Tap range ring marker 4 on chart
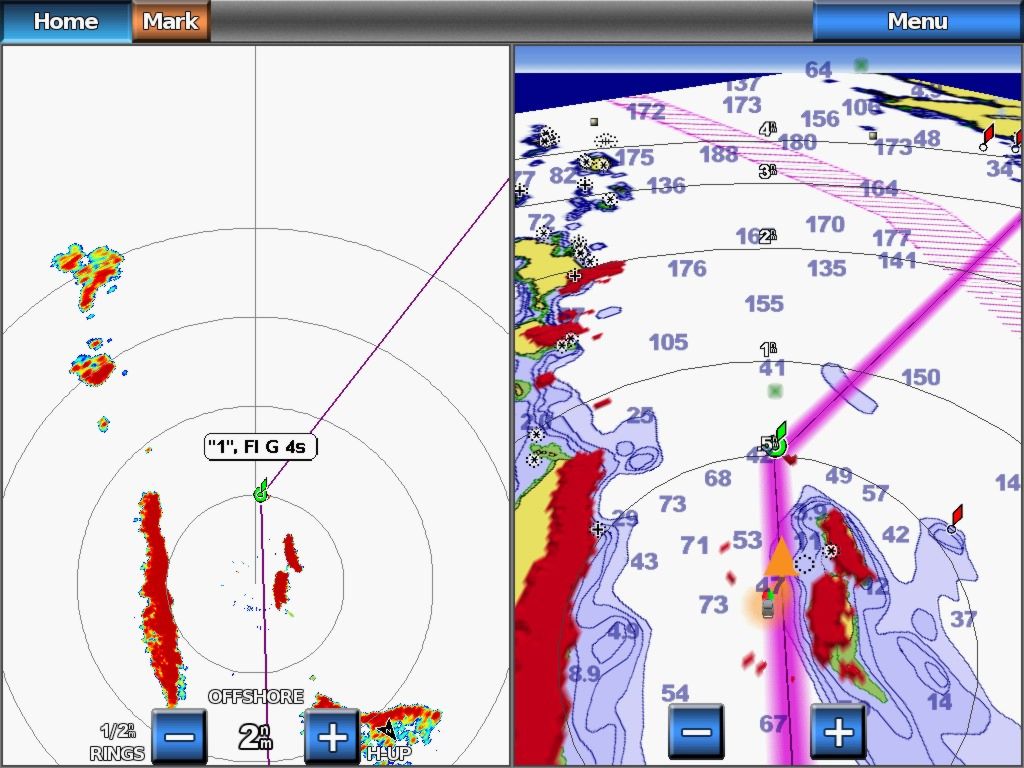Viewport: 1024px width, 768px height. tap(769, 129)
